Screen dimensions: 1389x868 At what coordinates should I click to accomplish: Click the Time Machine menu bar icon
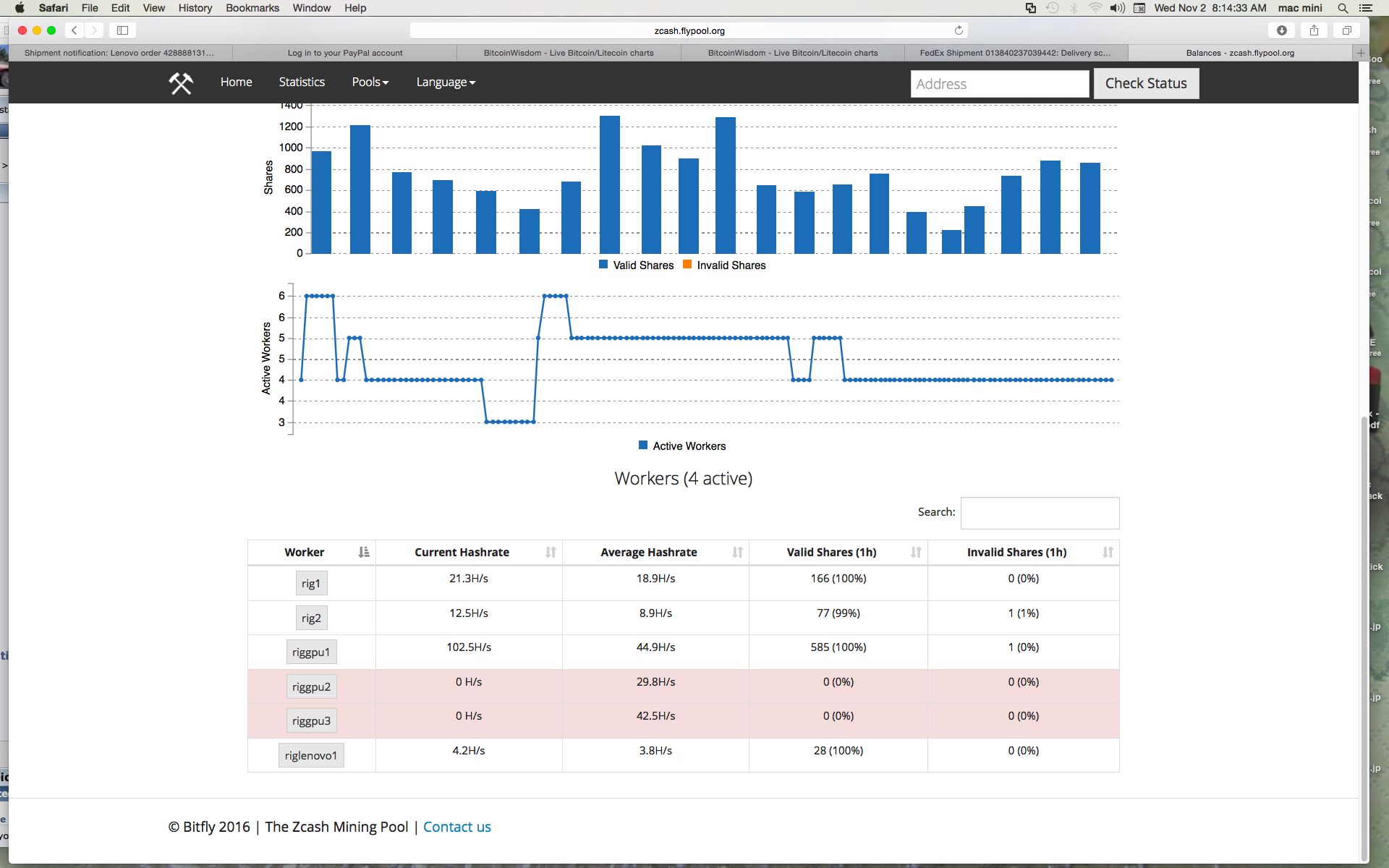point(1053,8)
